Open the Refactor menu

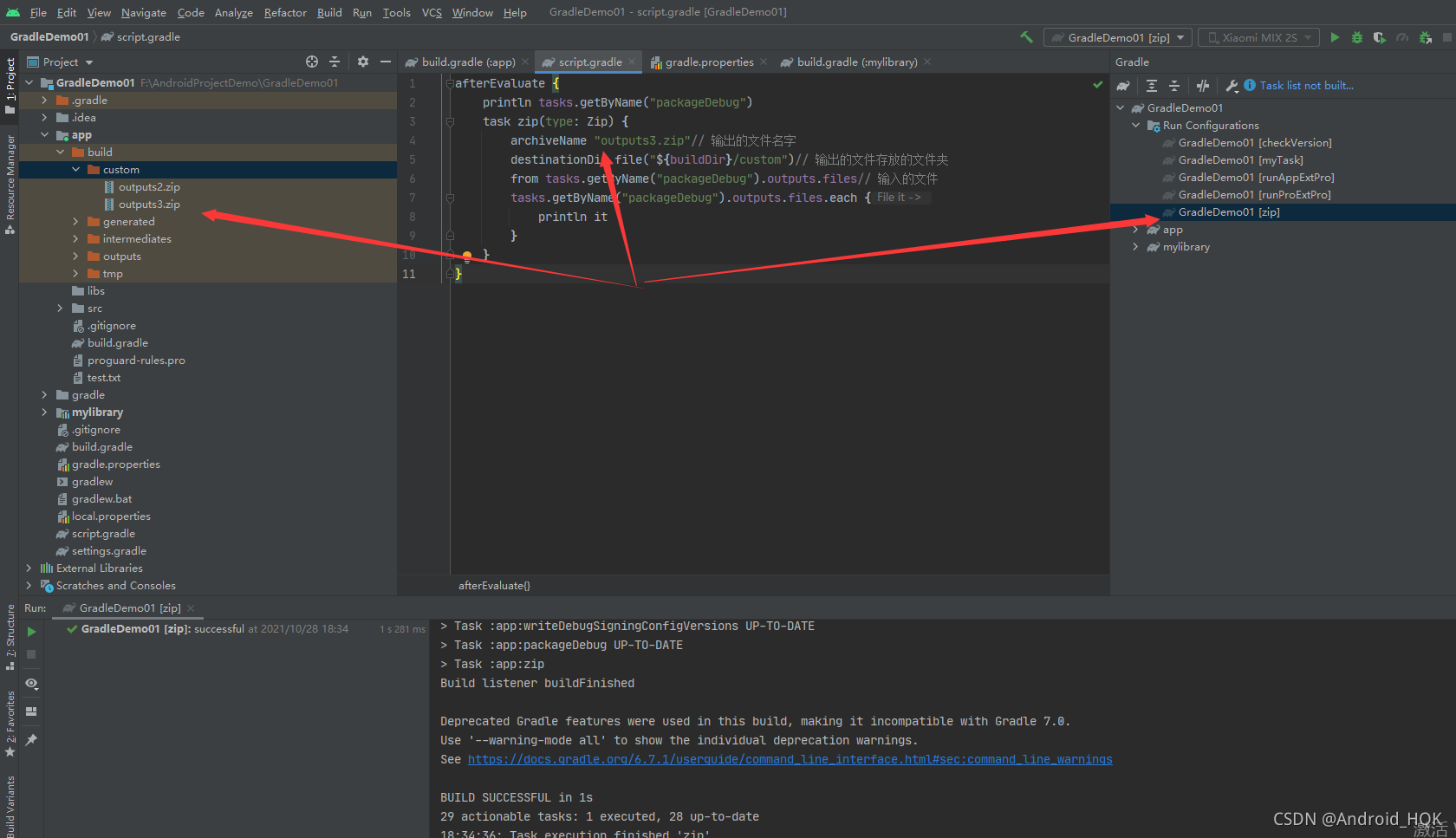[x=285, y=12]
